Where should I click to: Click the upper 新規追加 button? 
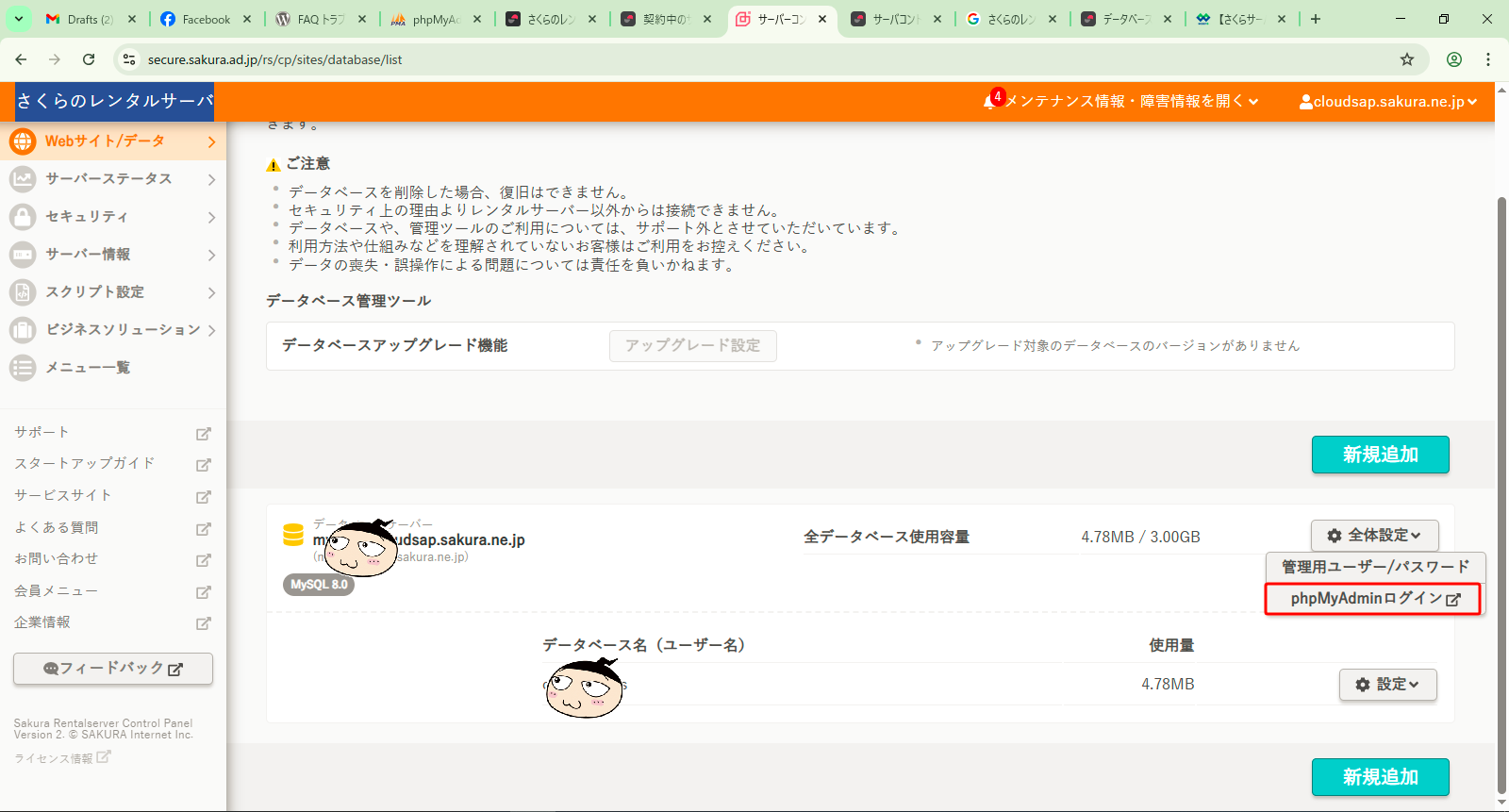tap(1381, 455)
